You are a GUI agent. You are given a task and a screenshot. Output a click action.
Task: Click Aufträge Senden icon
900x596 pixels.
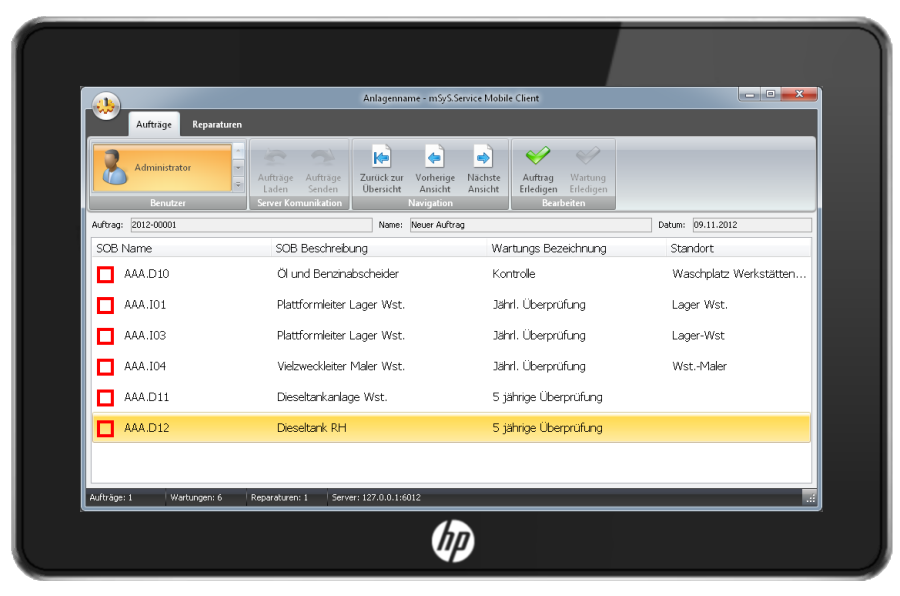point(322,168)
